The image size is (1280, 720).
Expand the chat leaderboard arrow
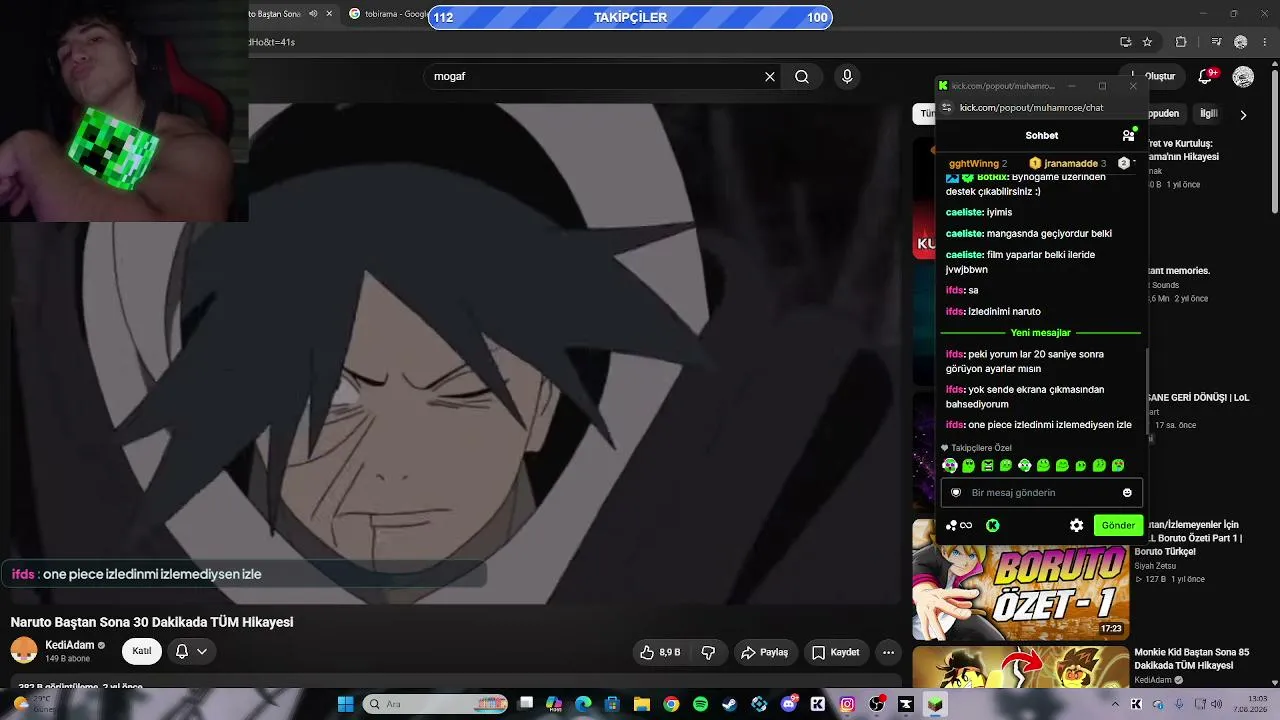click(1134, 163)
